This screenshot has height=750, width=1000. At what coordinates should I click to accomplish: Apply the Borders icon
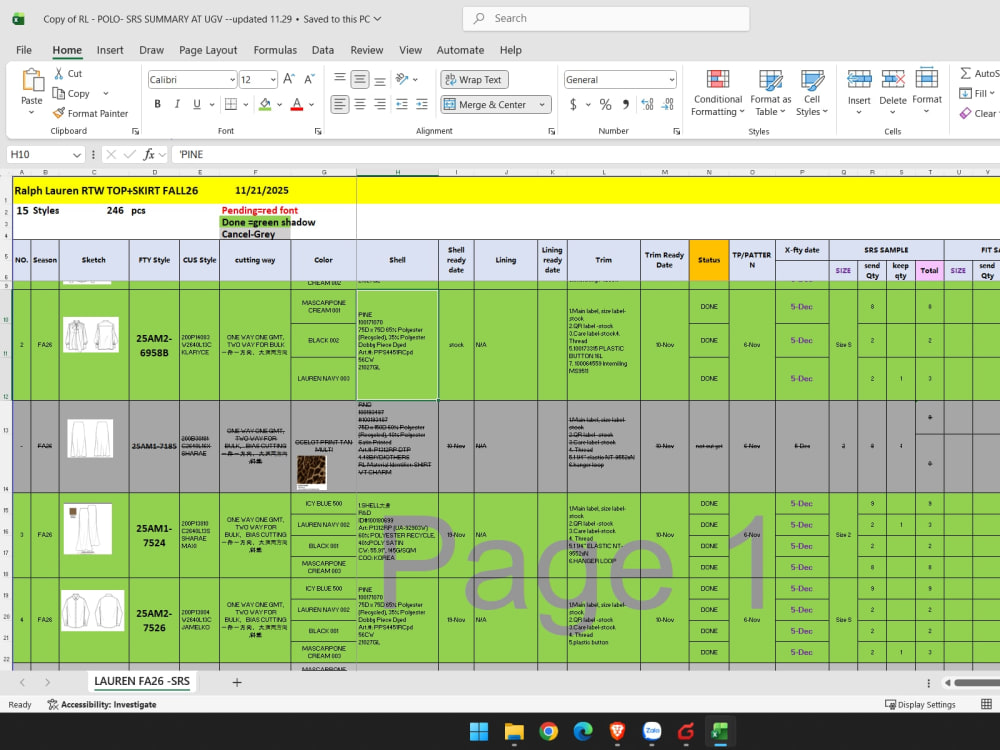231,104
